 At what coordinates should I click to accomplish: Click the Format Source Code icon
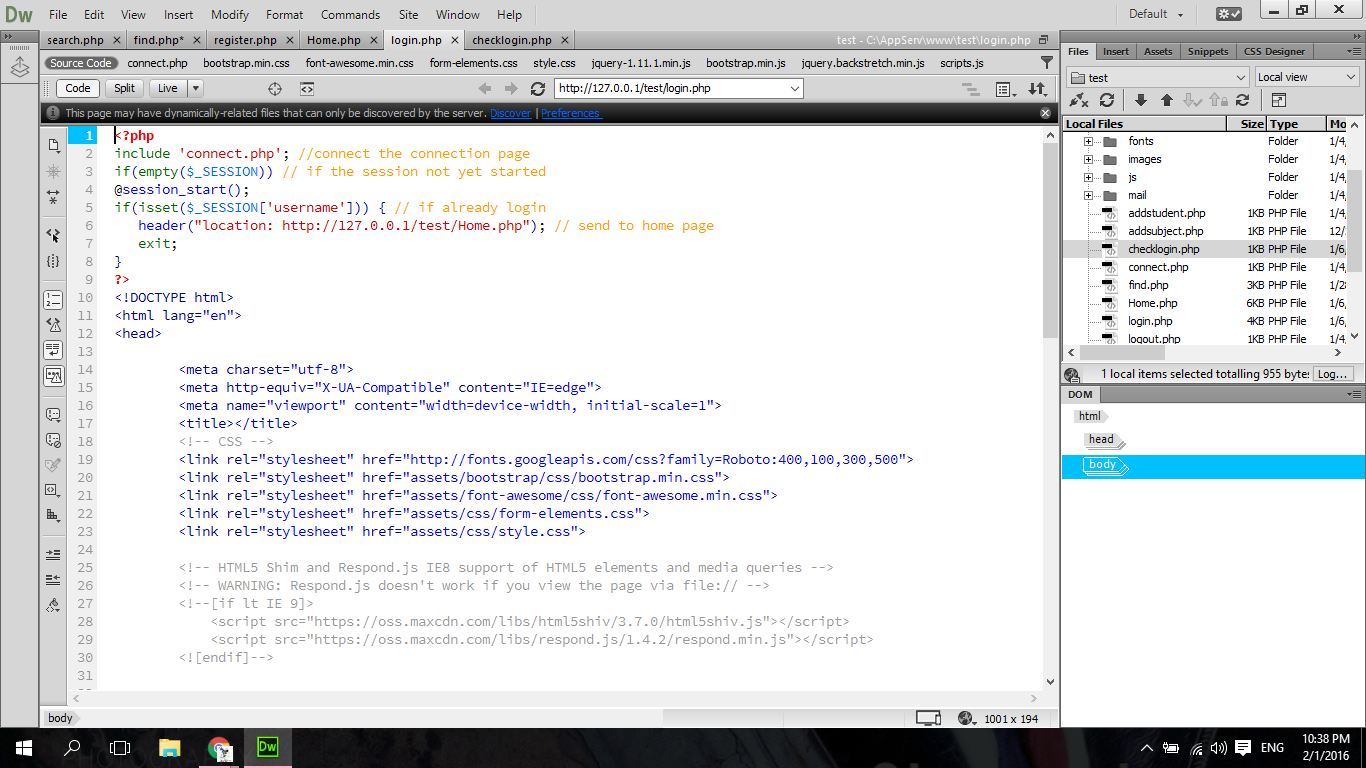pyautogui.click(x=53, y=605)
